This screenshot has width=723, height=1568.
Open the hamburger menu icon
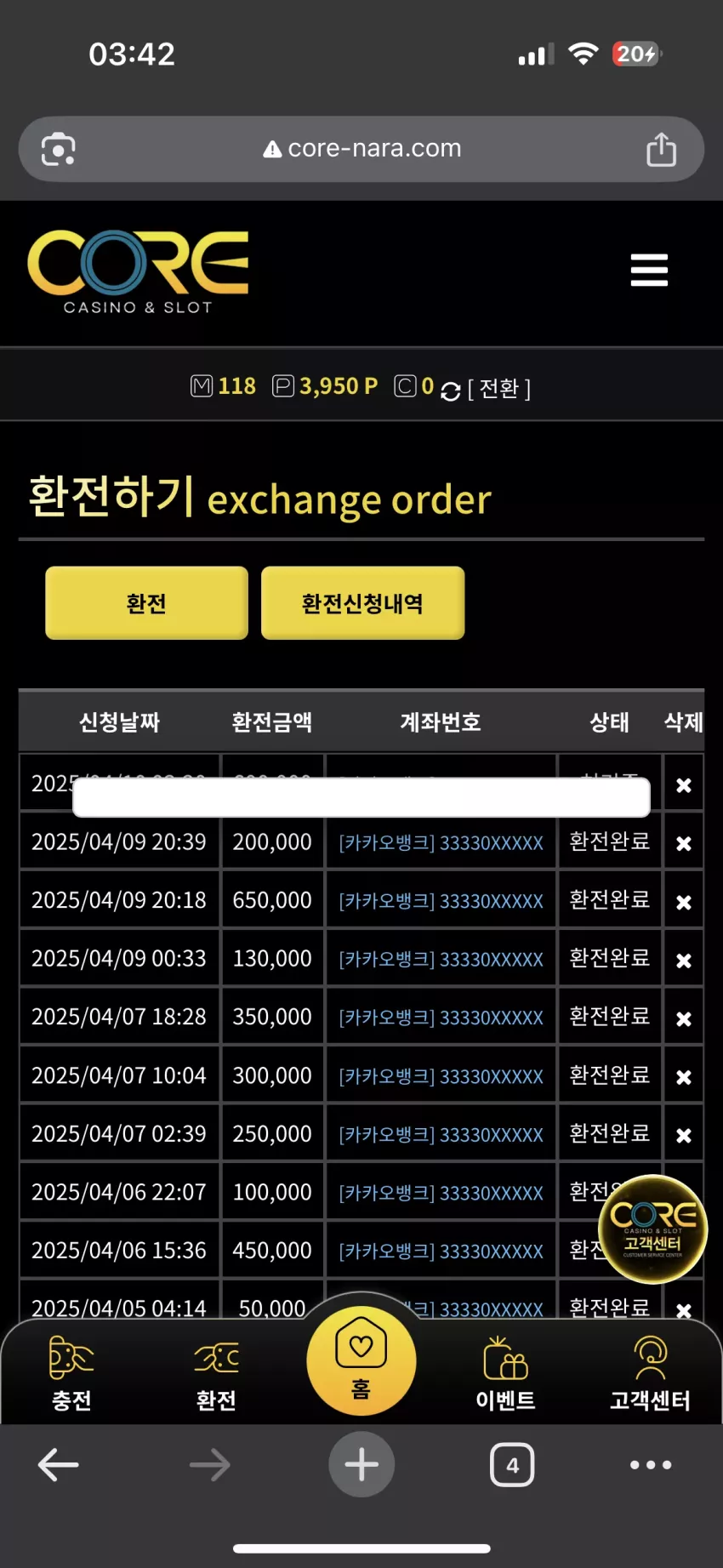[x=649, y=270]
